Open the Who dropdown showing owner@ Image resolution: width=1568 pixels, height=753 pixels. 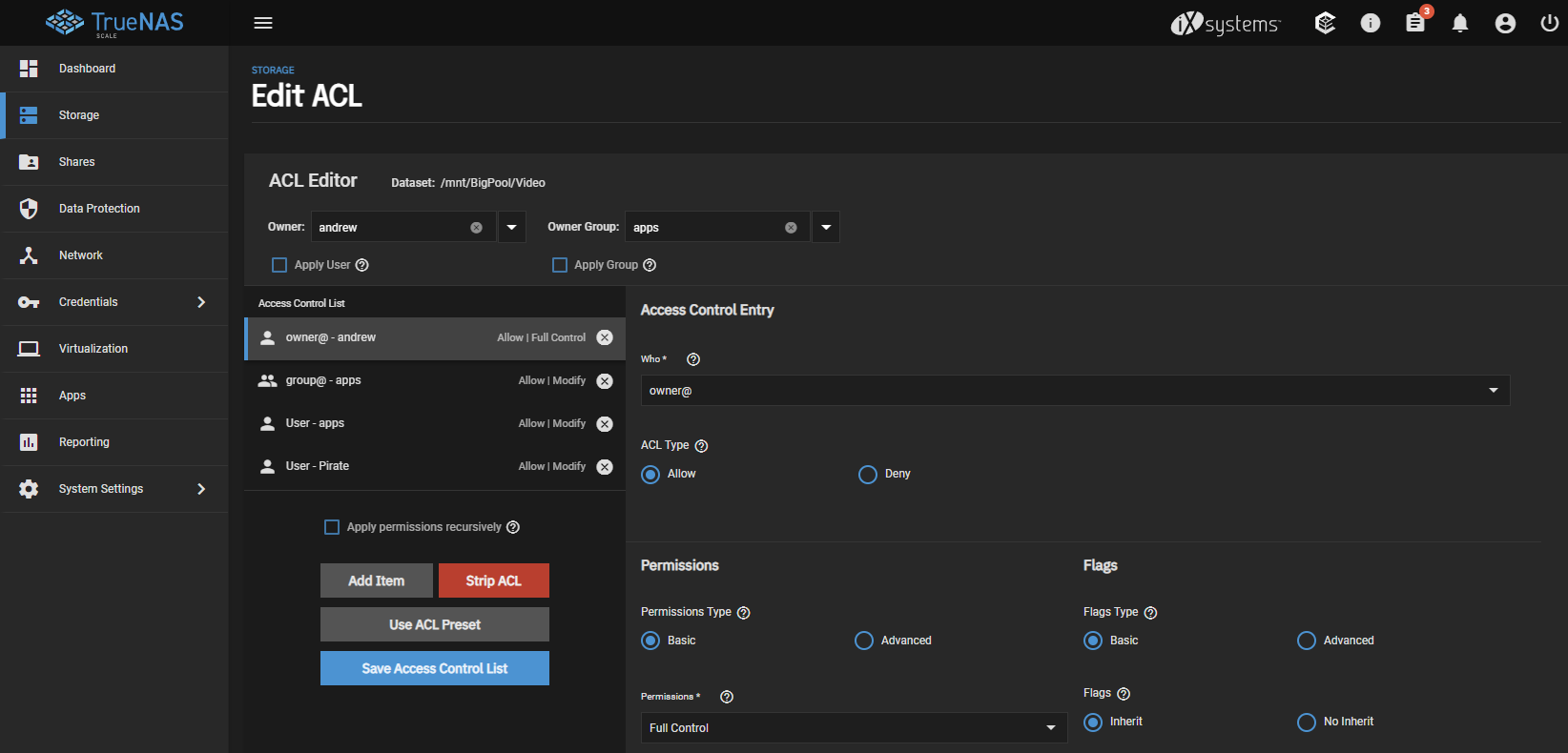tap(1075, 391)
